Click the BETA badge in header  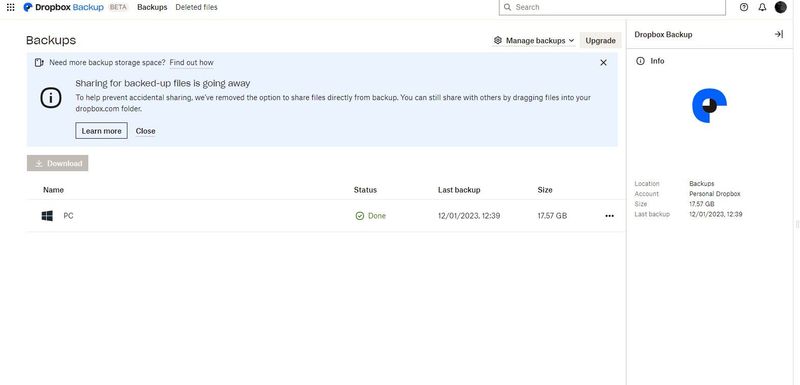[x=118, y=7]
